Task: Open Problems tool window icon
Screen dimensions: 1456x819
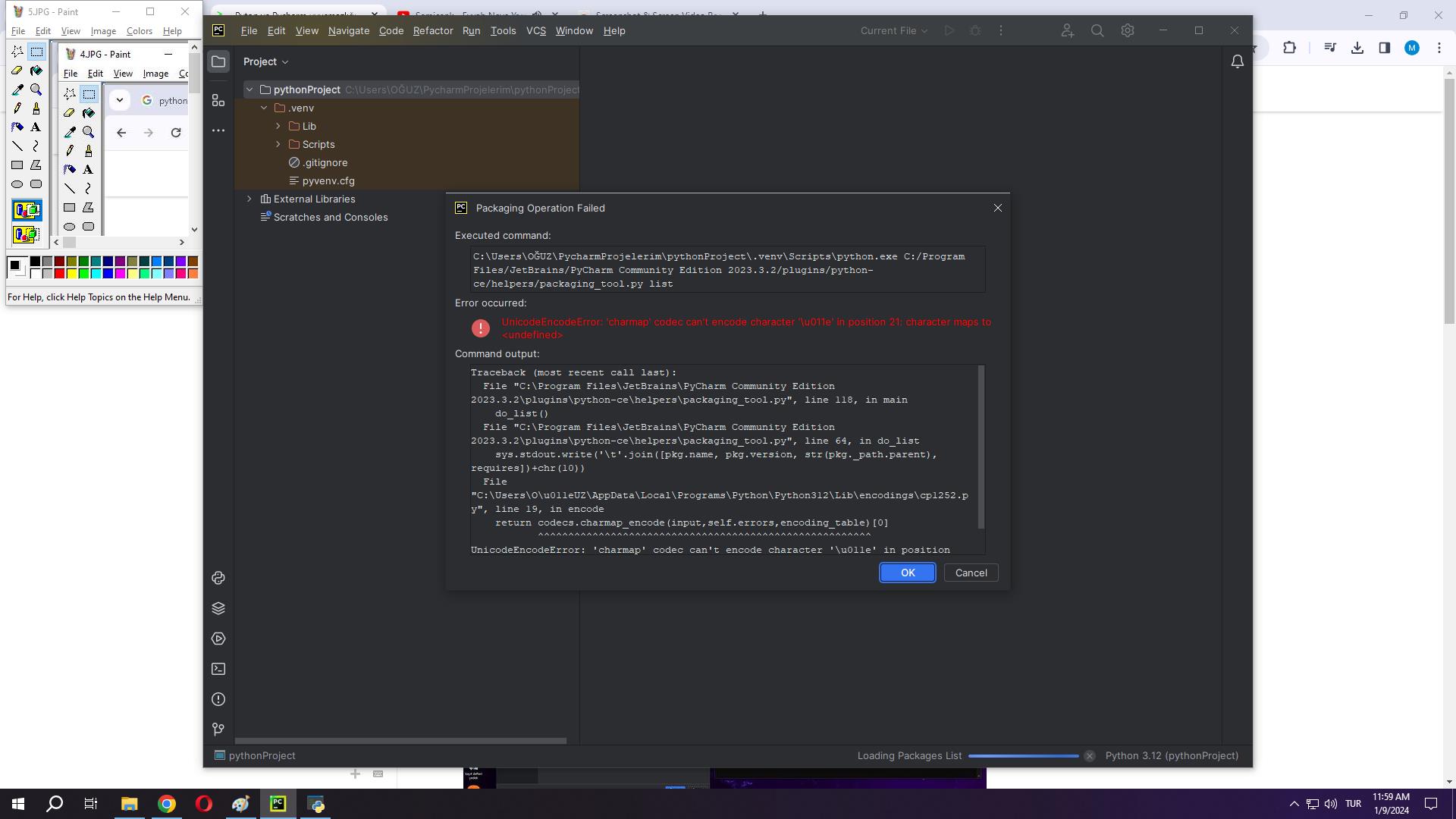Action: [x=218, y=699]
